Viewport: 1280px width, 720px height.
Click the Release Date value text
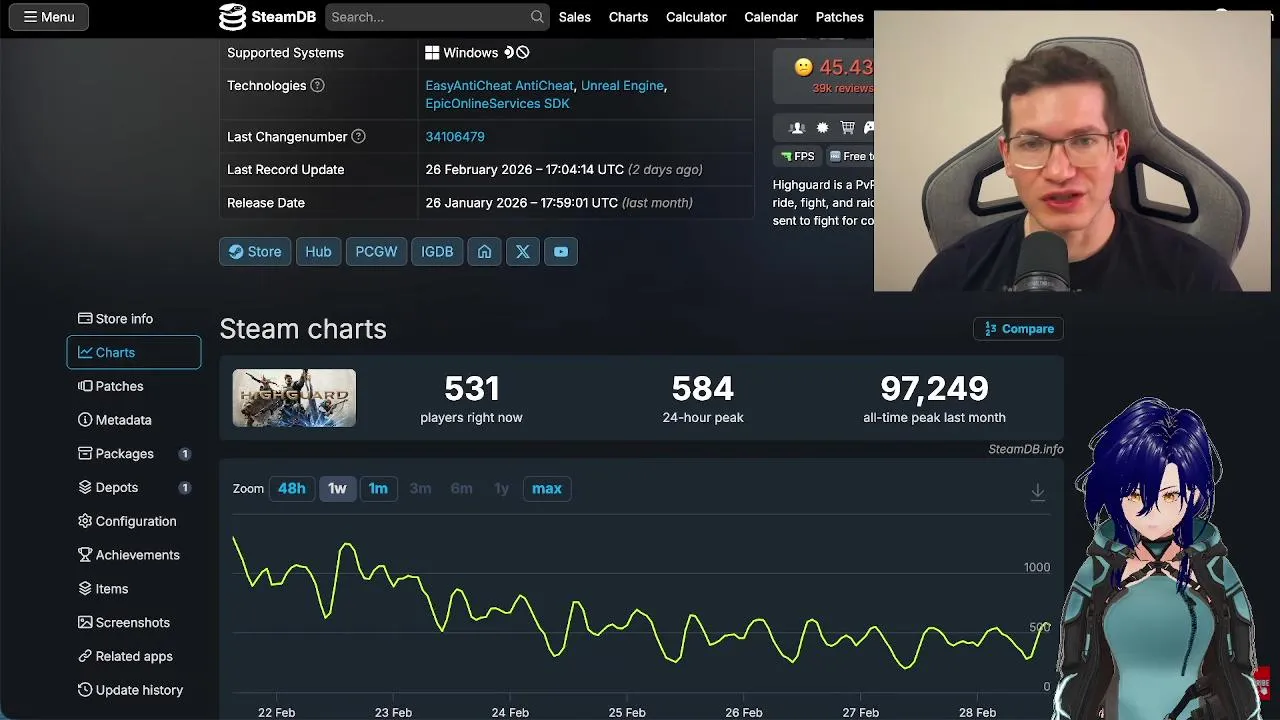559,203
